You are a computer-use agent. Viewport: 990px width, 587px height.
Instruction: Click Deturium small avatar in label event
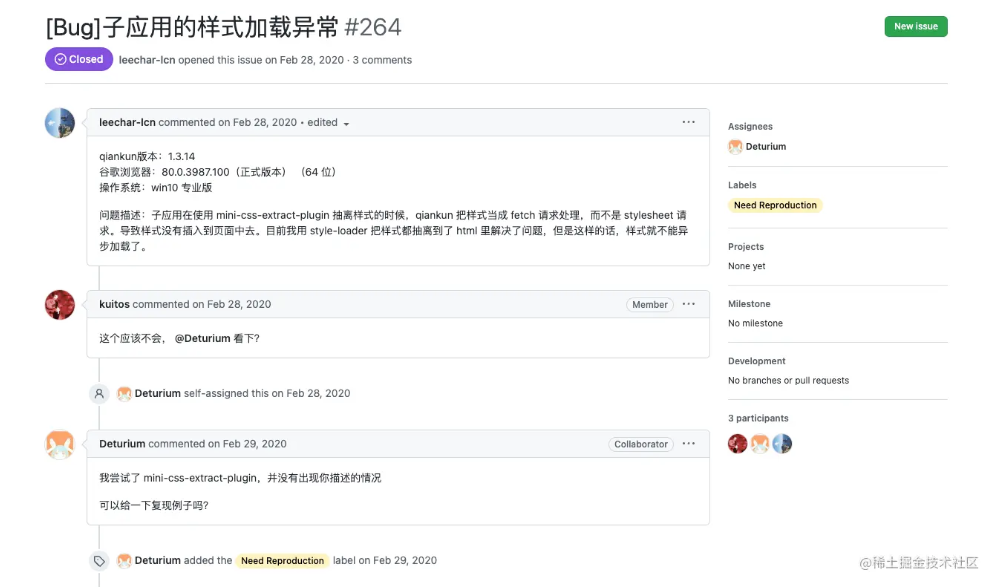pyautogui.click(x=124, y=560)
